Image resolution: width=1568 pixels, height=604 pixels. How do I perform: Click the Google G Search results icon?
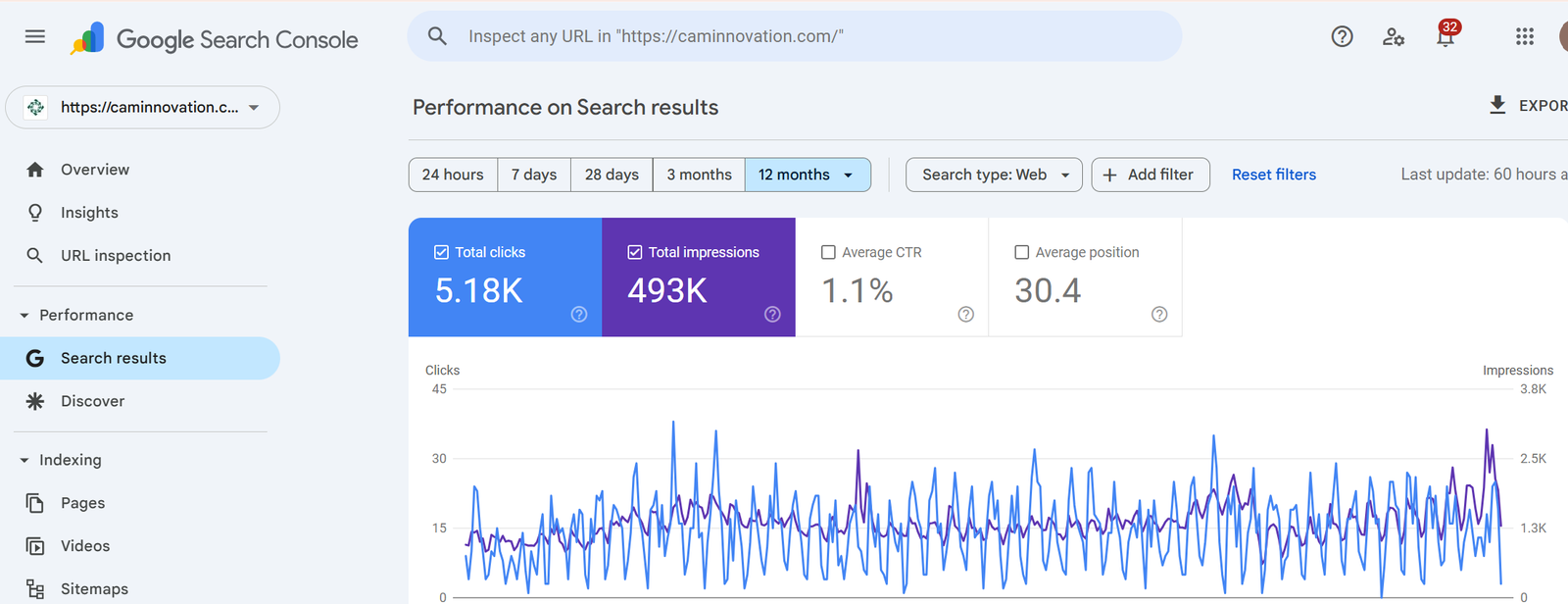tap(35, 358)
